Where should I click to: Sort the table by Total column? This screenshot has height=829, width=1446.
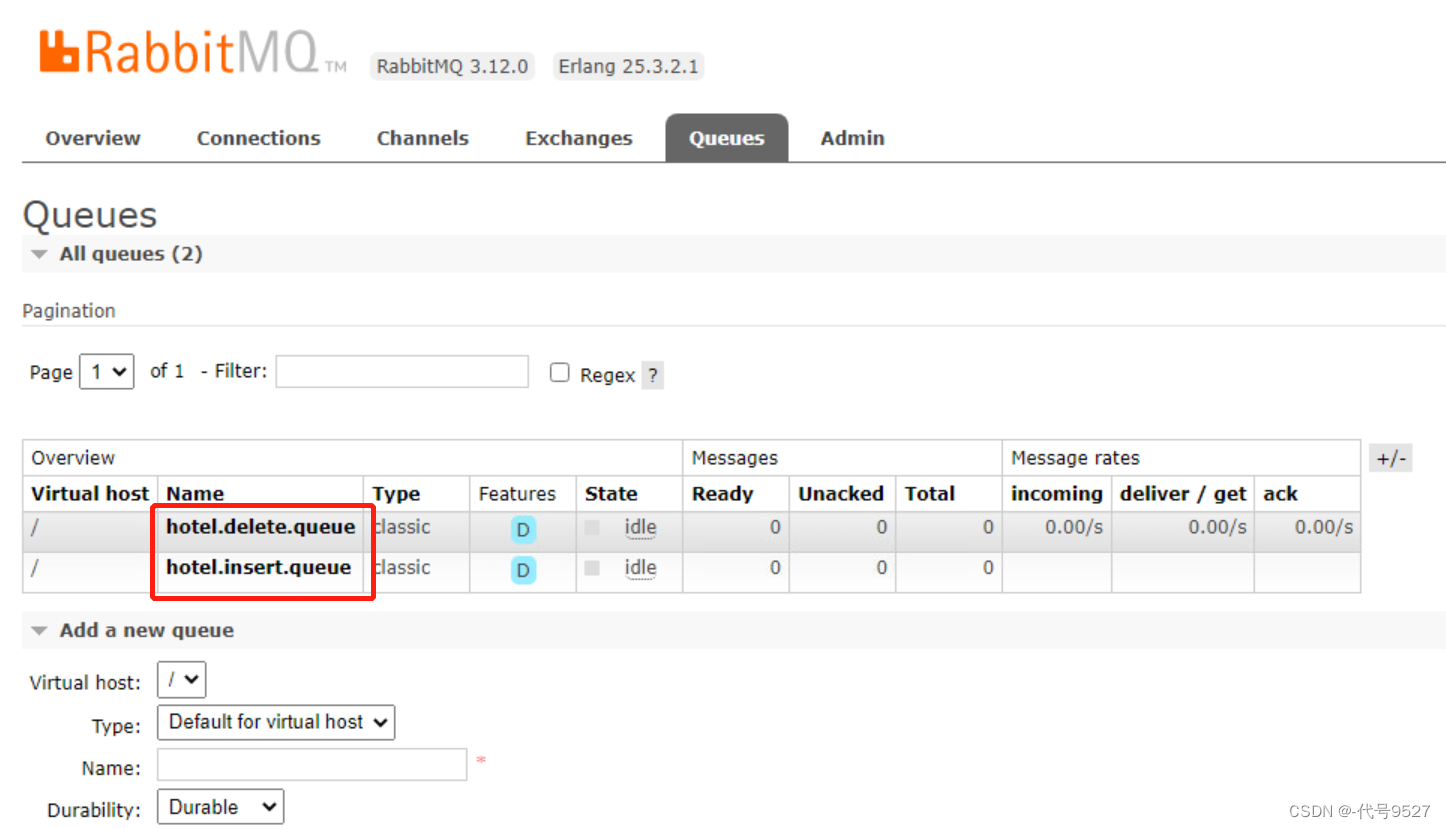coord(930,494)
